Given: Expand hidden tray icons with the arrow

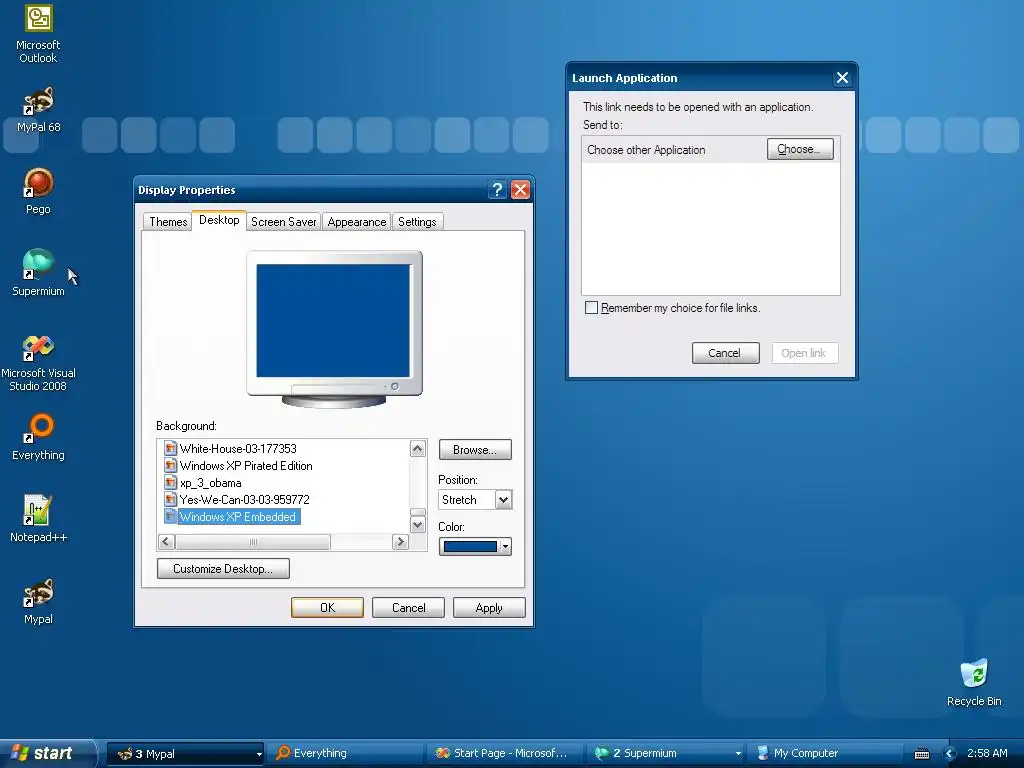Looking at the screenshot, I should tap(950, 754).
